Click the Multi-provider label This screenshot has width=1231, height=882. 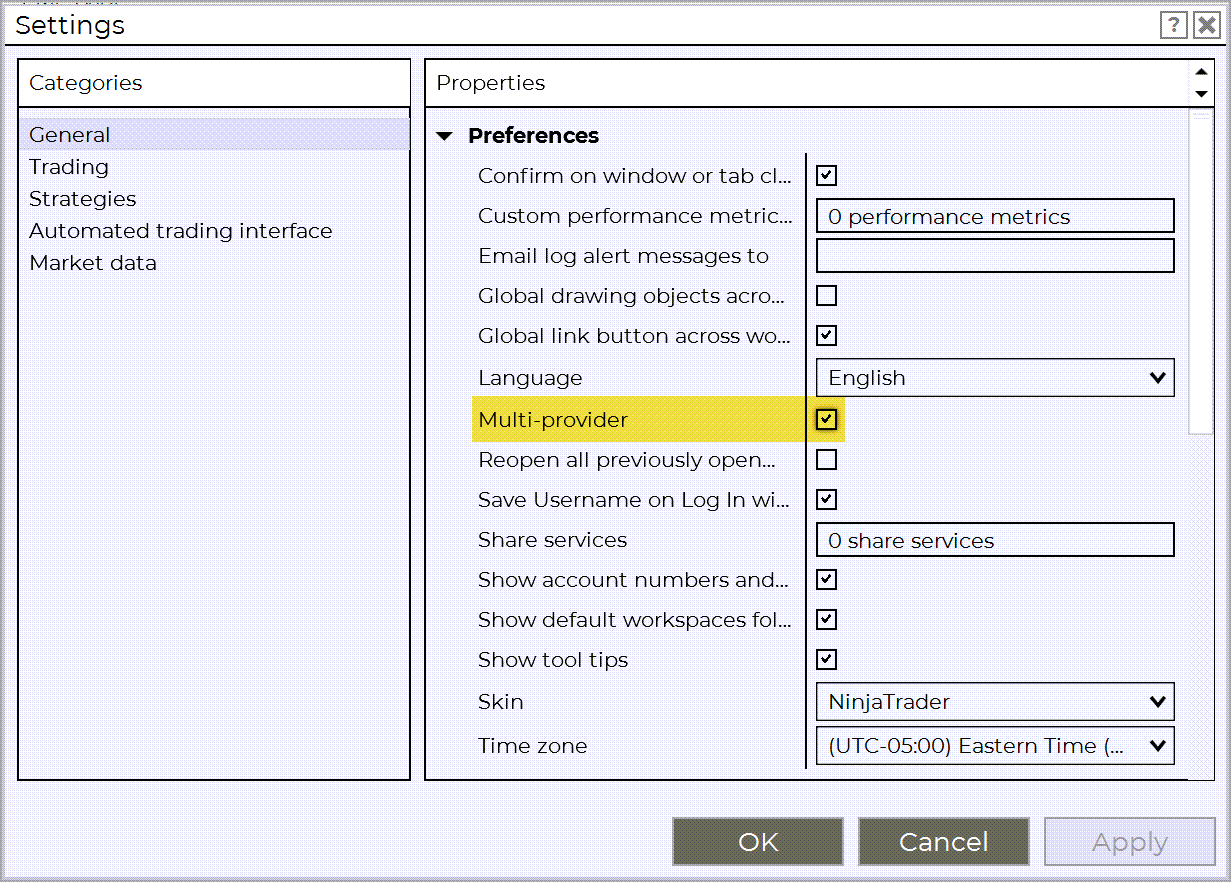(x=553, y=420)
